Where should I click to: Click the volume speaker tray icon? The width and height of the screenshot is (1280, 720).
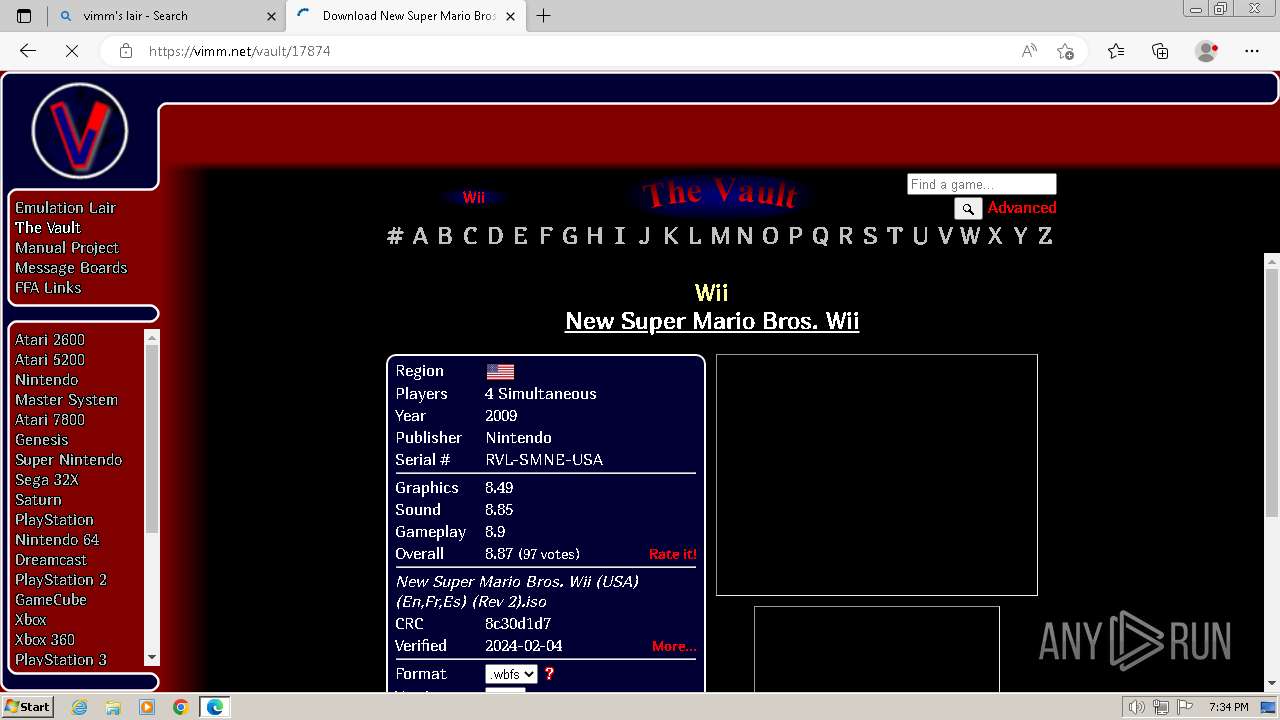pyautogui.click(x=1137, y=707)
